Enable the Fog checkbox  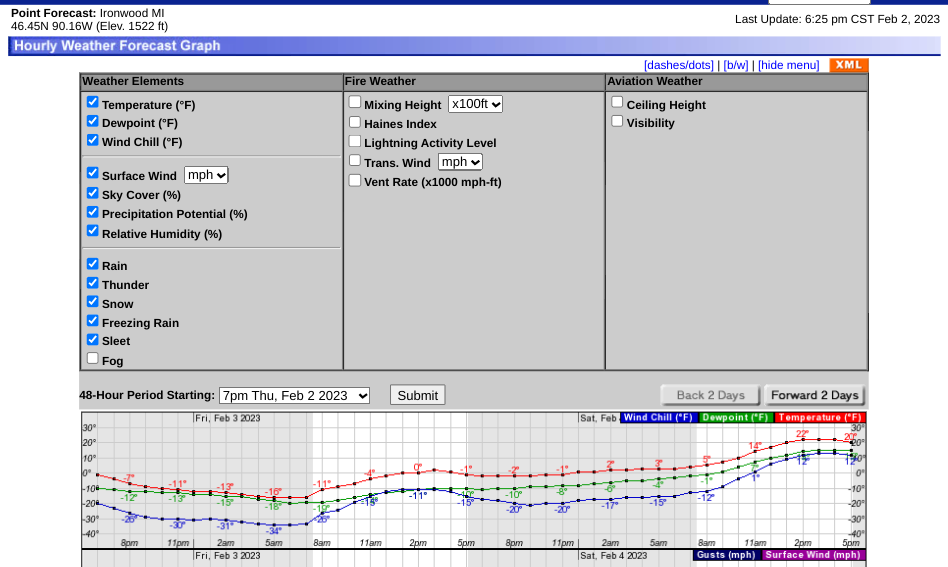[93, 358]
